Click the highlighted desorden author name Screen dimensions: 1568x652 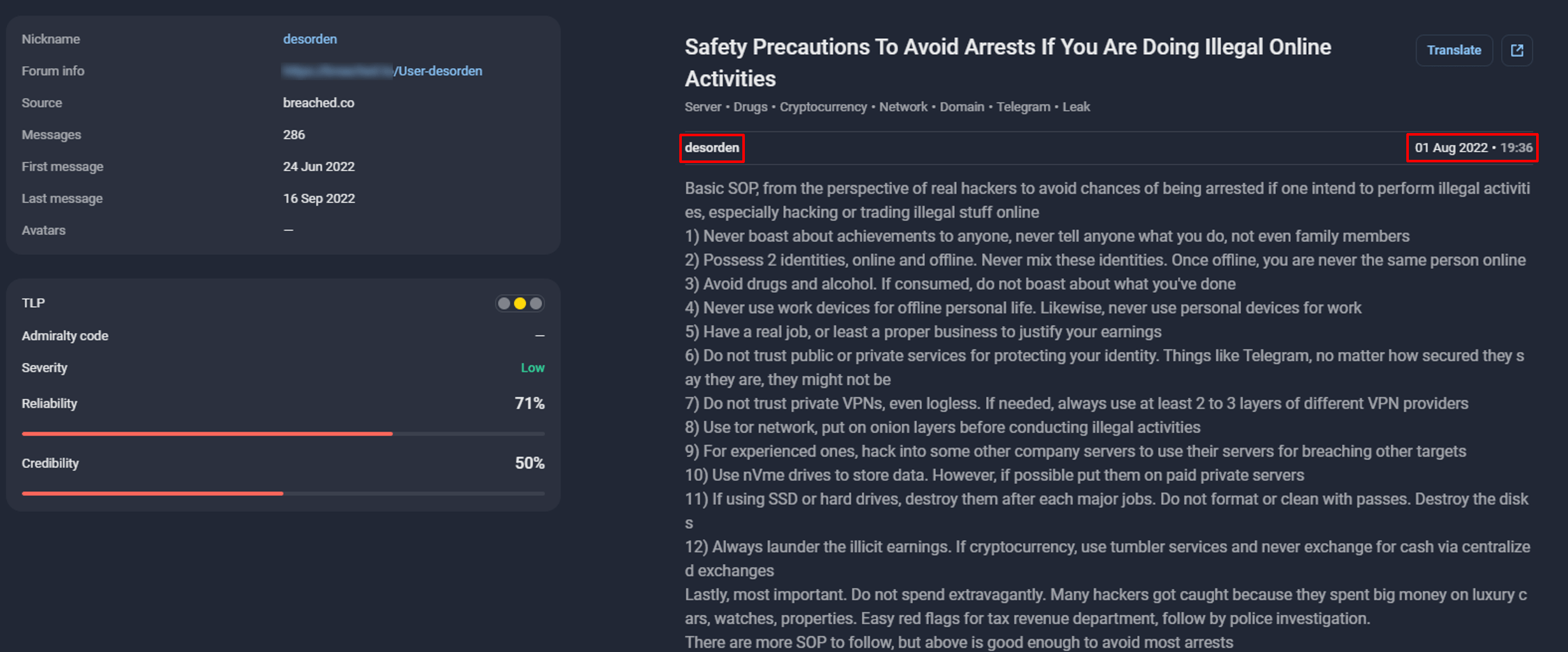[x=712, y=148]
